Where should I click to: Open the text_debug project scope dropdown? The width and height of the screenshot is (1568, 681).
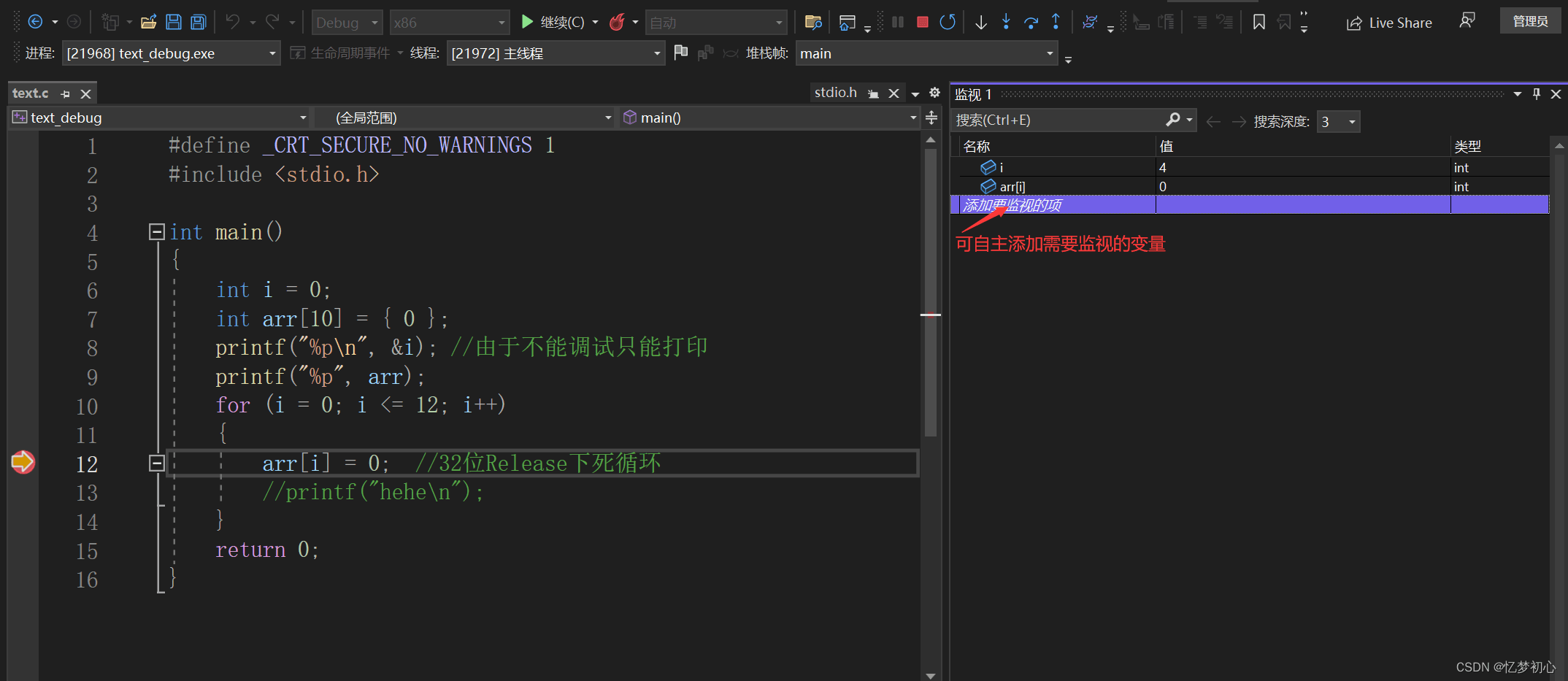click(x=160, y=118)
